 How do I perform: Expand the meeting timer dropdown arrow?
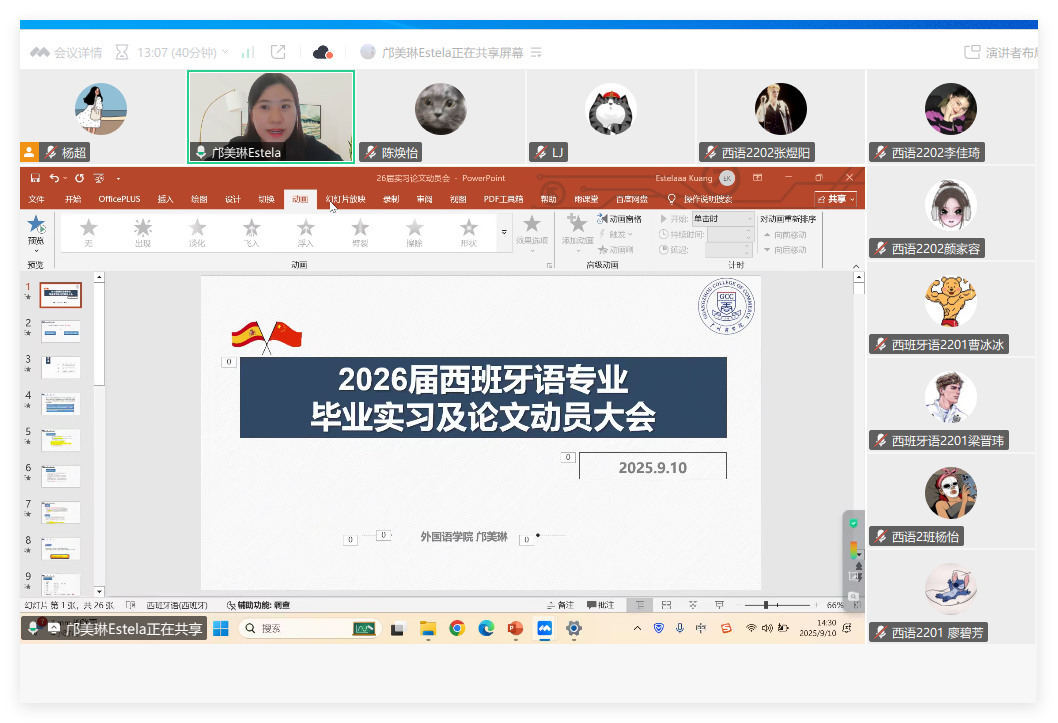coord(225,52)
